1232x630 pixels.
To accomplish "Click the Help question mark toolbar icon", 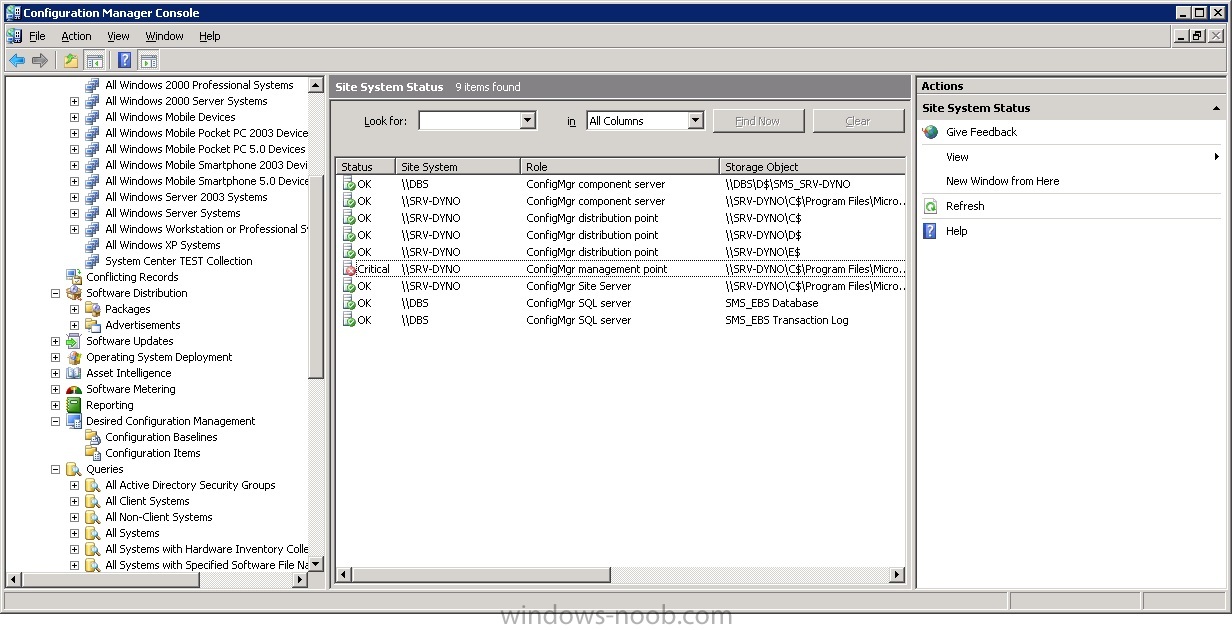I will [125, 60].
